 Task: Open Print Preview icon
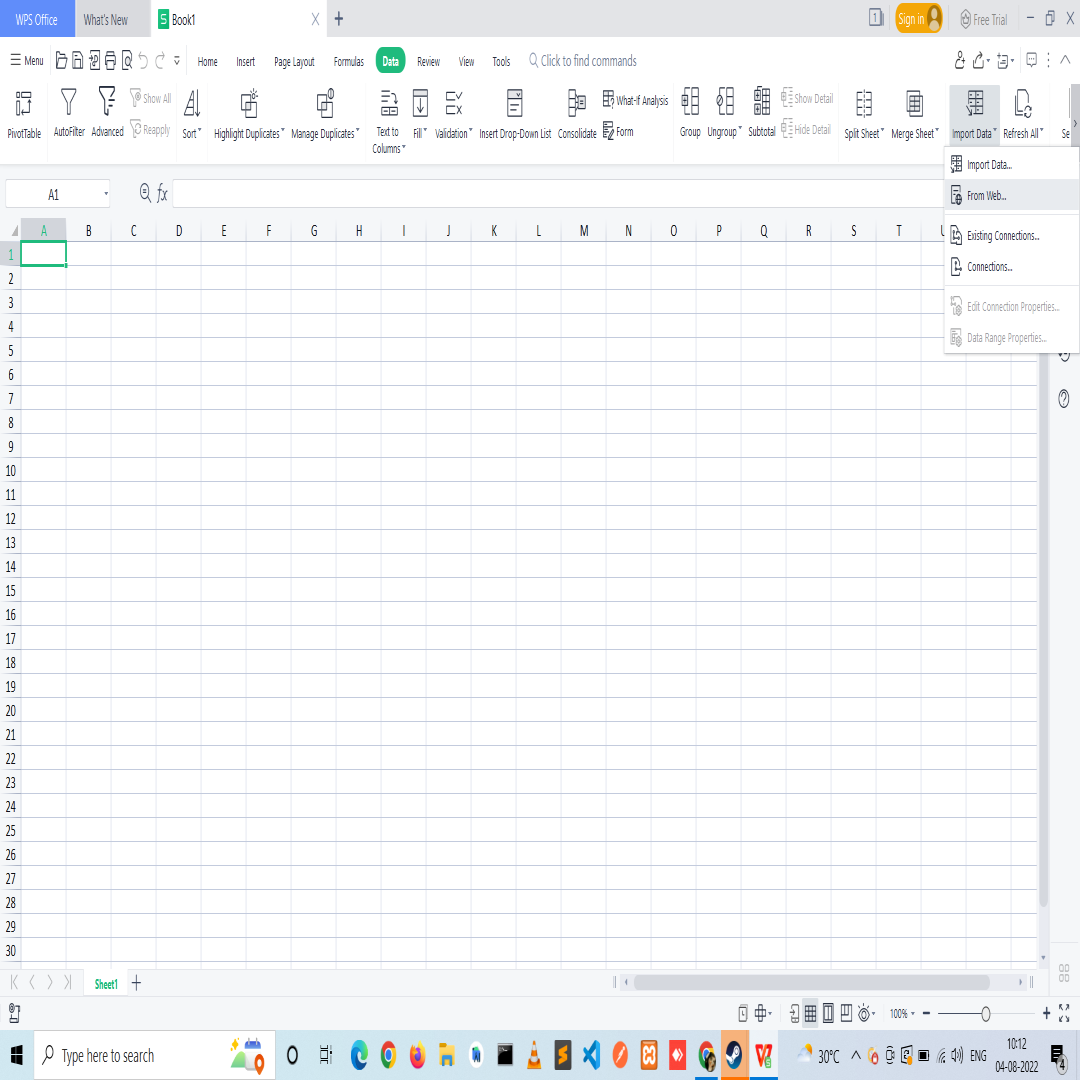click(x=127, y=61)
